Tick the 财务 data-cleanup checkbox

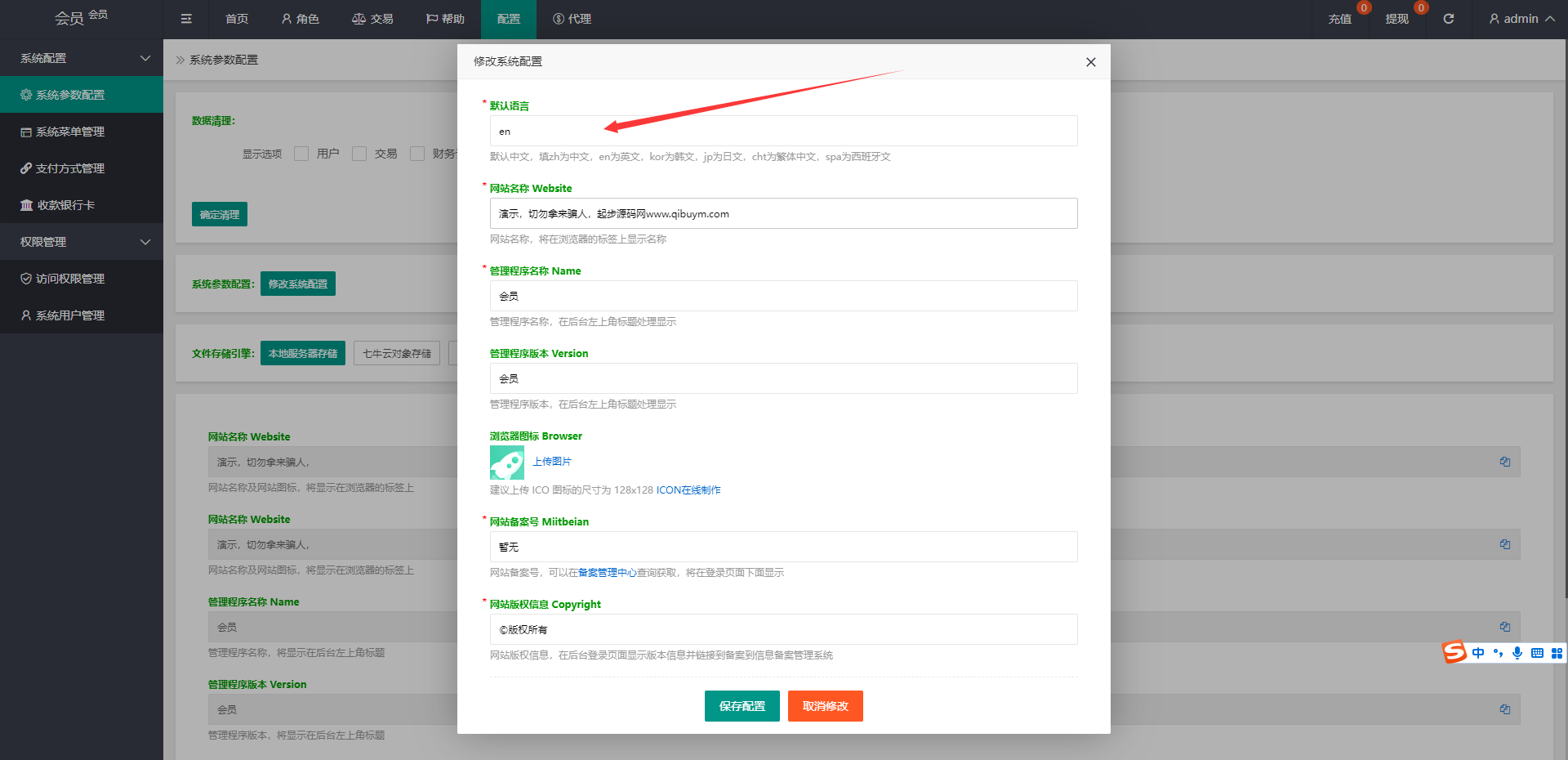(x=417, y=154)
